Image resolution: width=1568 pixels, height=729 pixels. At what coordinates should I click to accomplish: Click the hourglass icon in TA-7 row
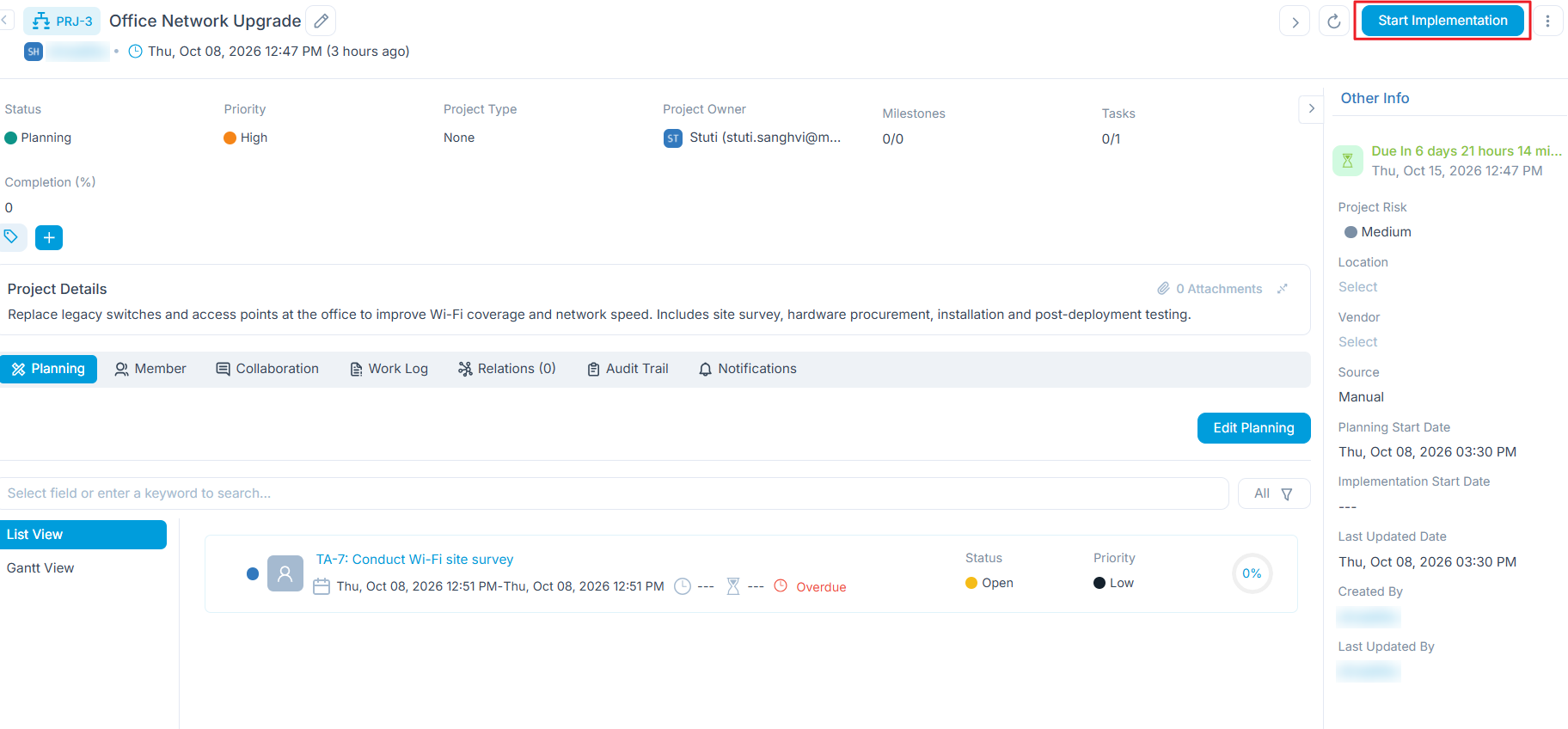coord(733,586)
